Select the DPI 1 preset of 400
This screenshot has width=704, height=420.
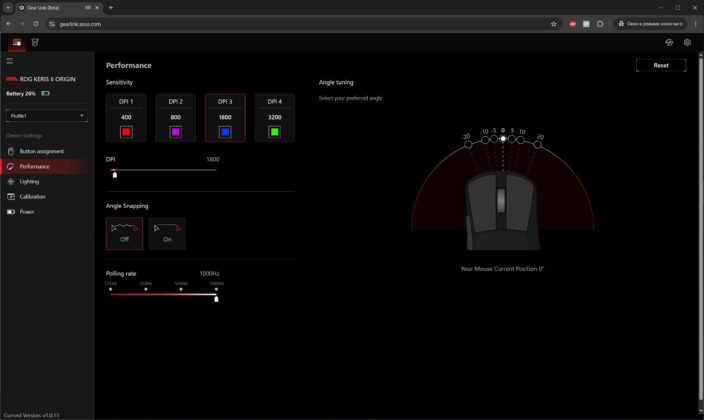click(x=126, y=118)
